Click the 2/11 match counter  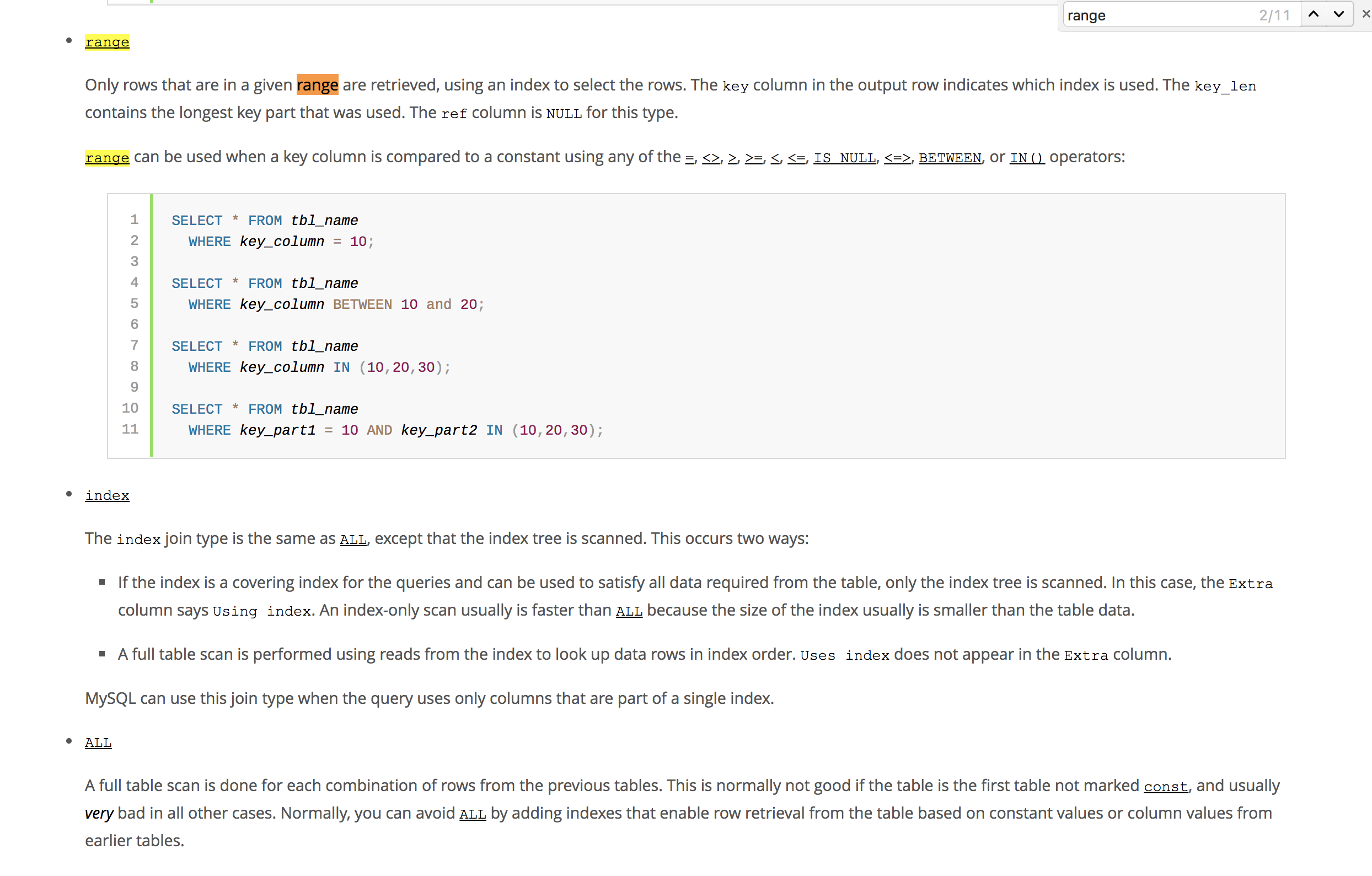pos(1274,15)
